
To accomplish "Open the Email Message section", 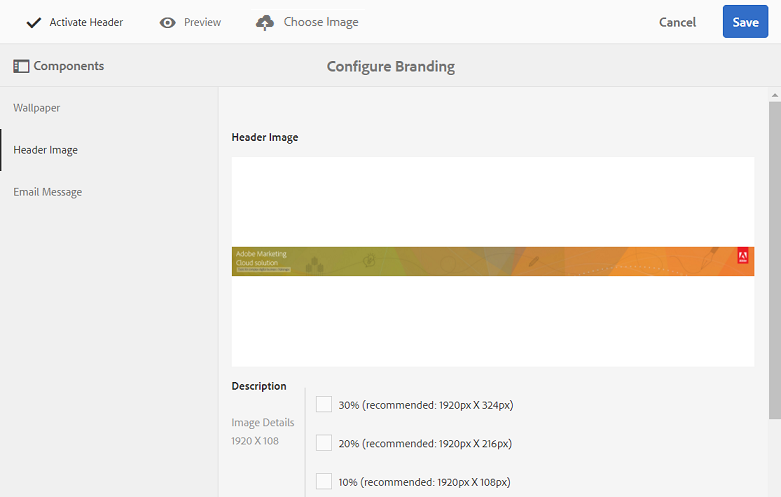I will [x=47, y=192].
